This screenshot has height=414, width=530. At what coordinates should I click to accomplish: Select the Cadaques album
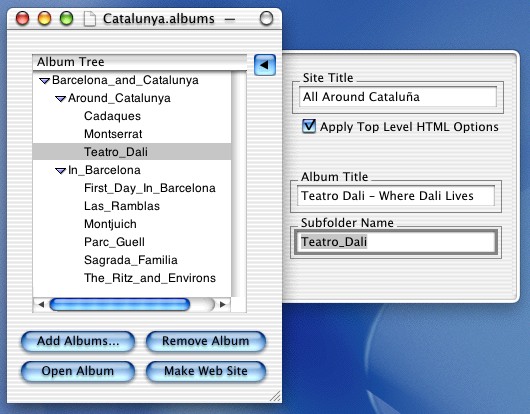tap(113, 116)
